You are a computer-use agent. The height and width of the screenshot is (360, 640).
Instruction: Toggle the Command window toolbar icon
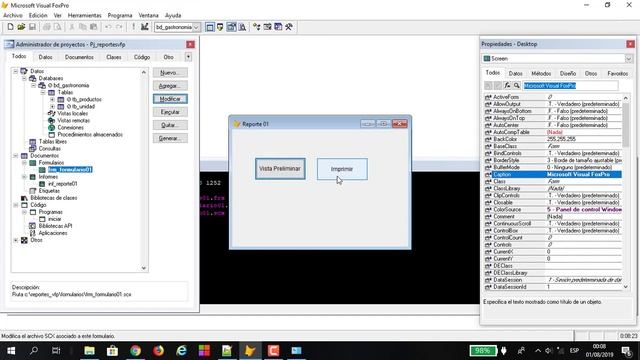coord(210,27)
